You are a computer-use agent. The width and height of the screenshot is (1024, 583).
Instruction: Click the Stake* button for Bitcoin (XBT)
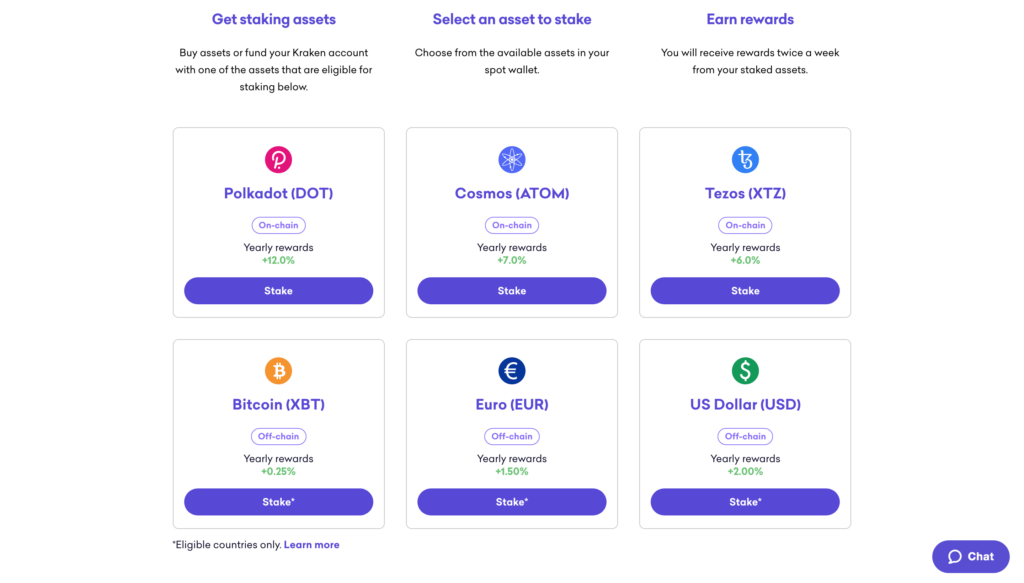[x=278, y=502]
